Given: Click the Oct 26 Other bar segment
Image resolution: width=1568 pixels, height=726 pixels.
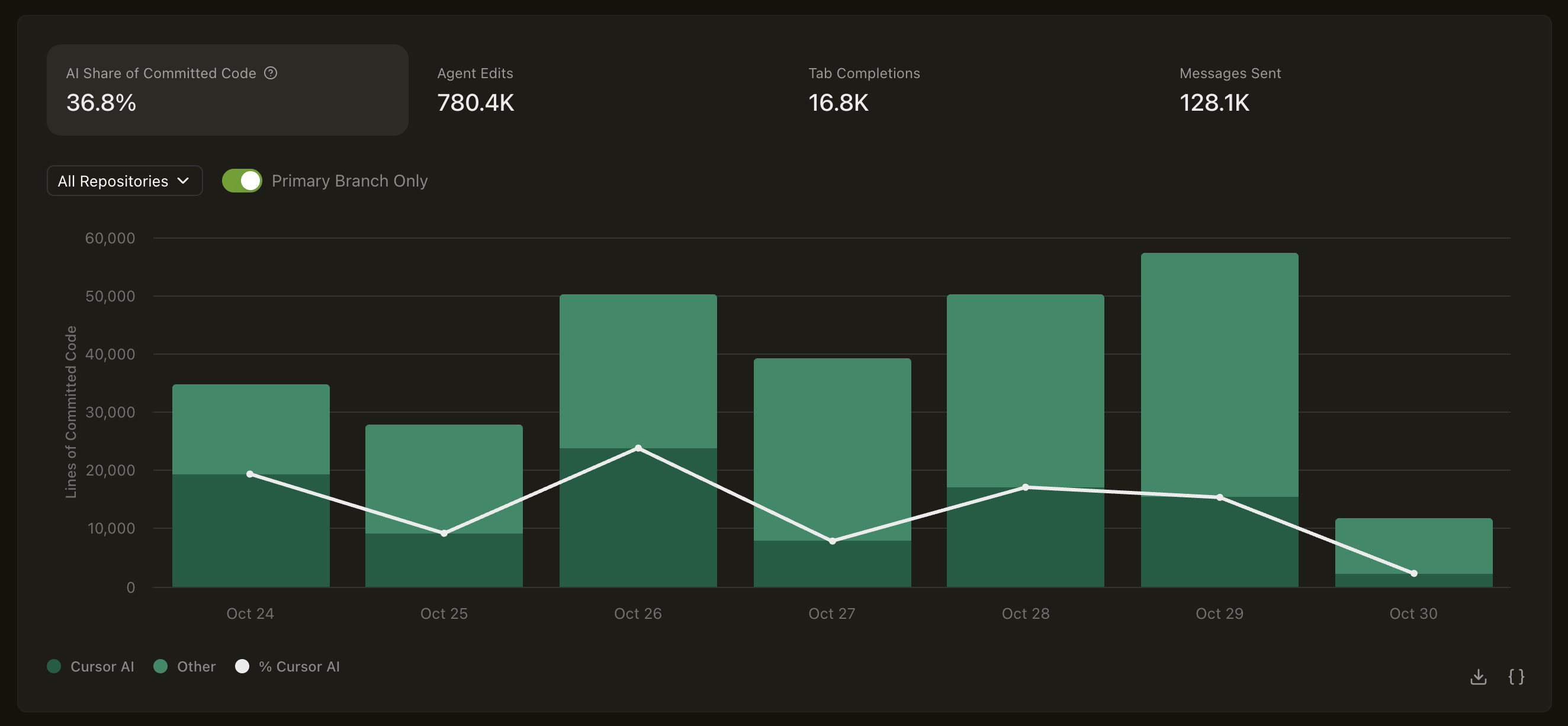Looking at the screenshot, I should [638, 371].
